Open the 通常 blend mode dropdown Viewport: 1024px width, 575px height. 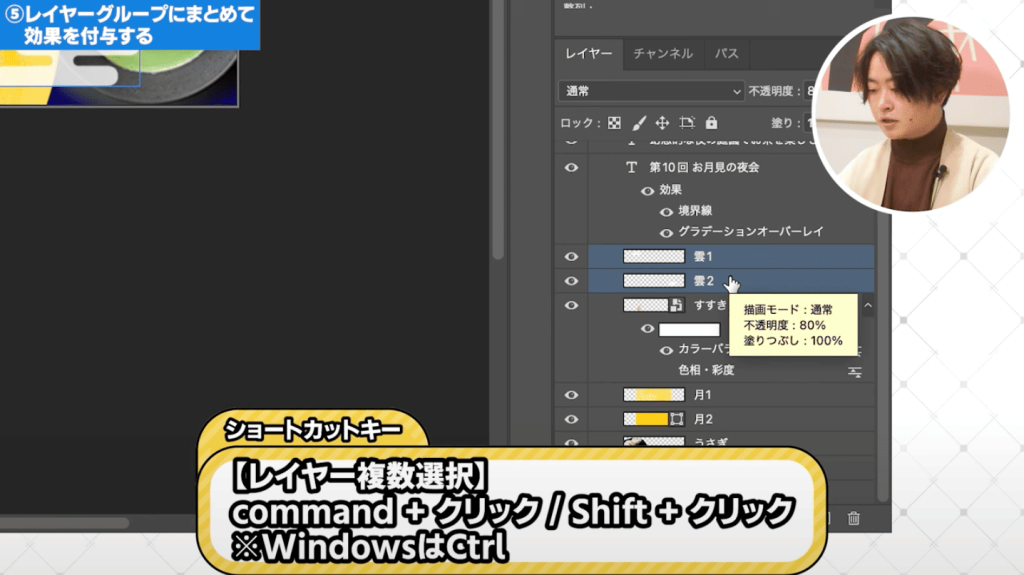point(651,91)
